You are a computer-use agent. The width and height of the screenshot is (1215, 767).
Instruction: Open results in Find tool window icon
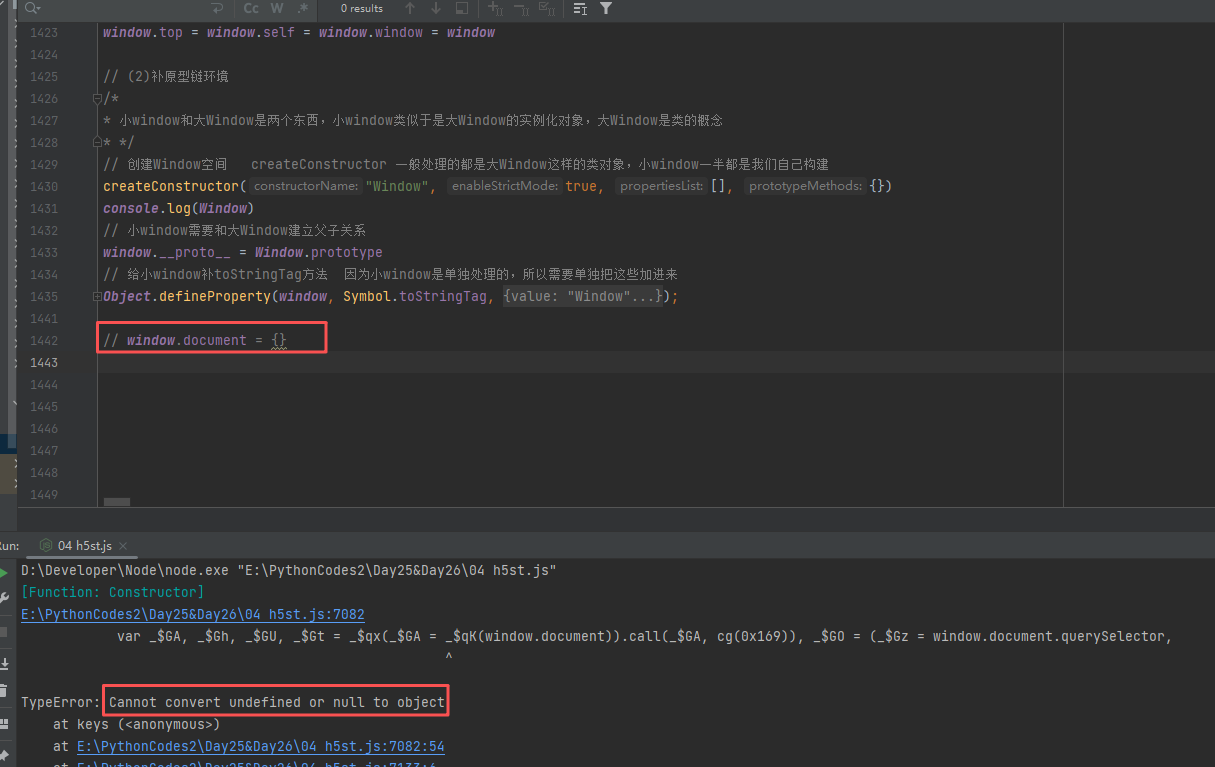[581, 8]
